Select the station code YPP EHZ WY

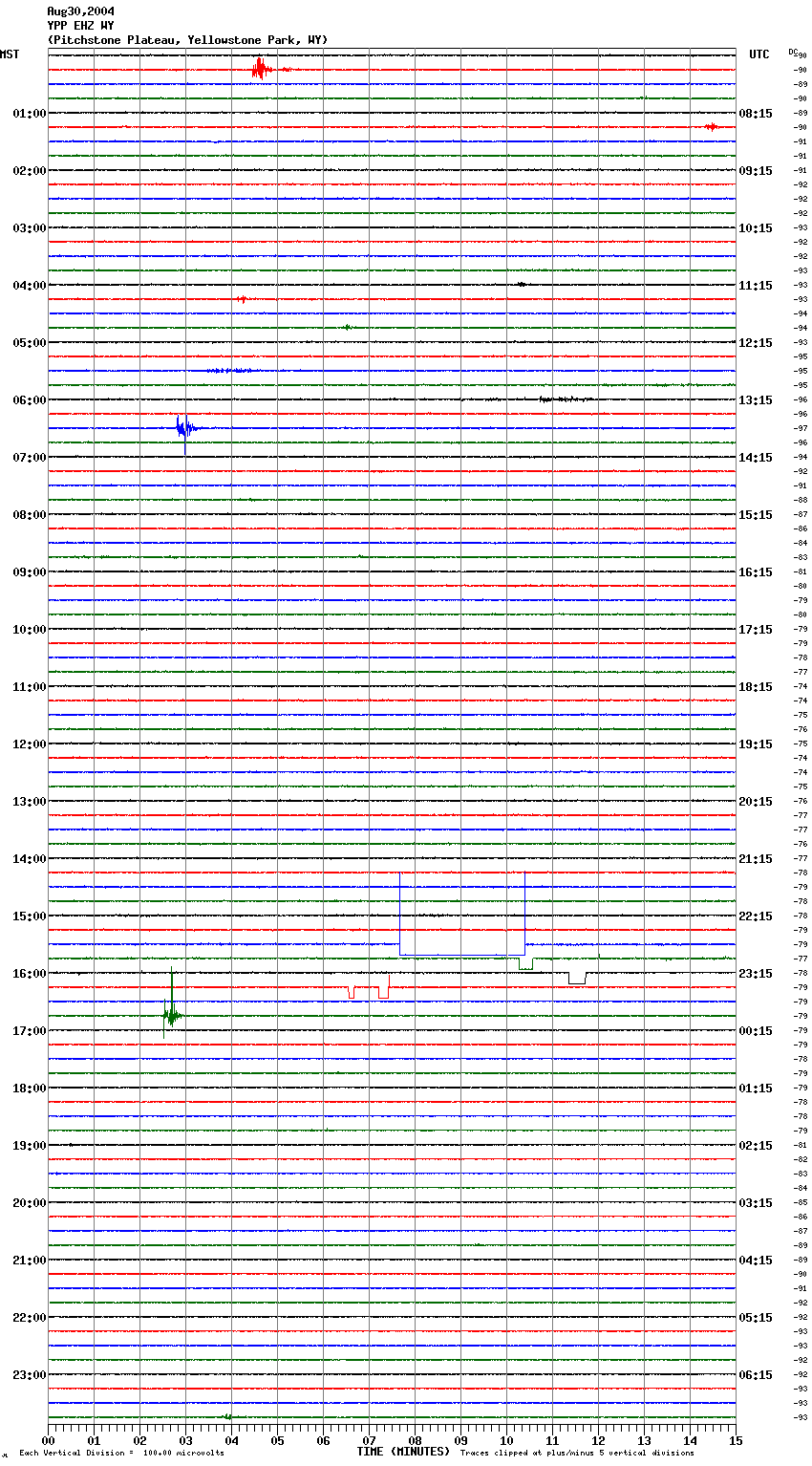click(x=80, y=26)
